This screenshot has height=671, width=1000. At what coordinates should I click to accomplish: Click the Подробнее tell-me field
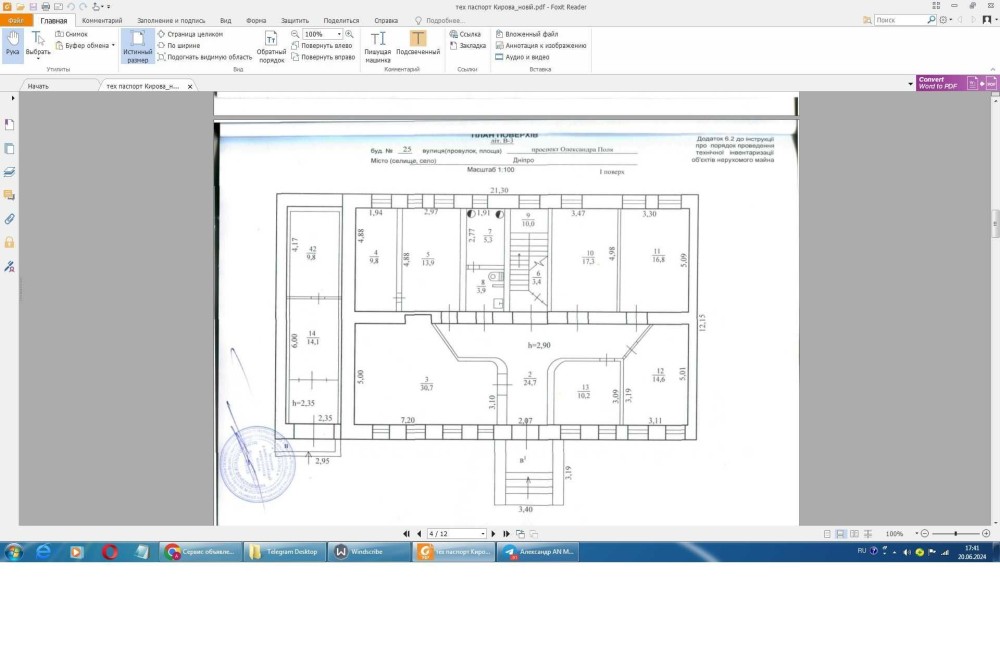pos(440,20)
